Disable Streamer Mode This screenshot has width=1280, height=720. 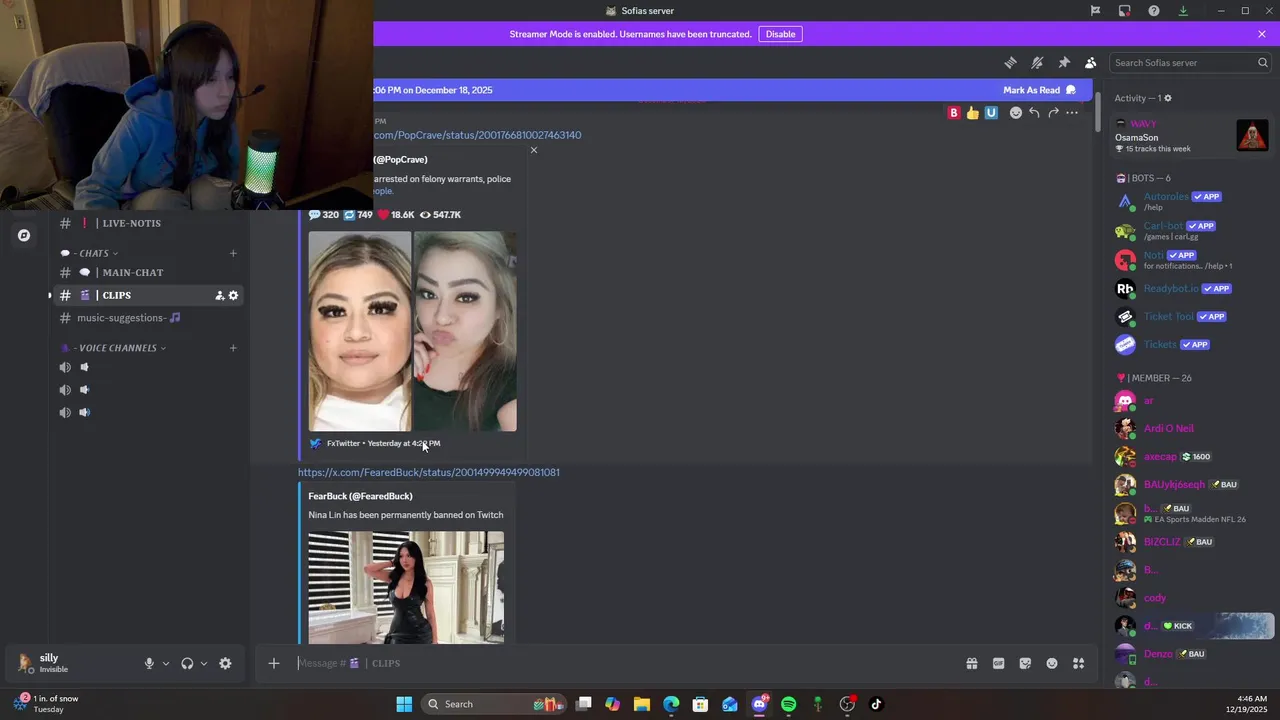click(x=780, y=34)
